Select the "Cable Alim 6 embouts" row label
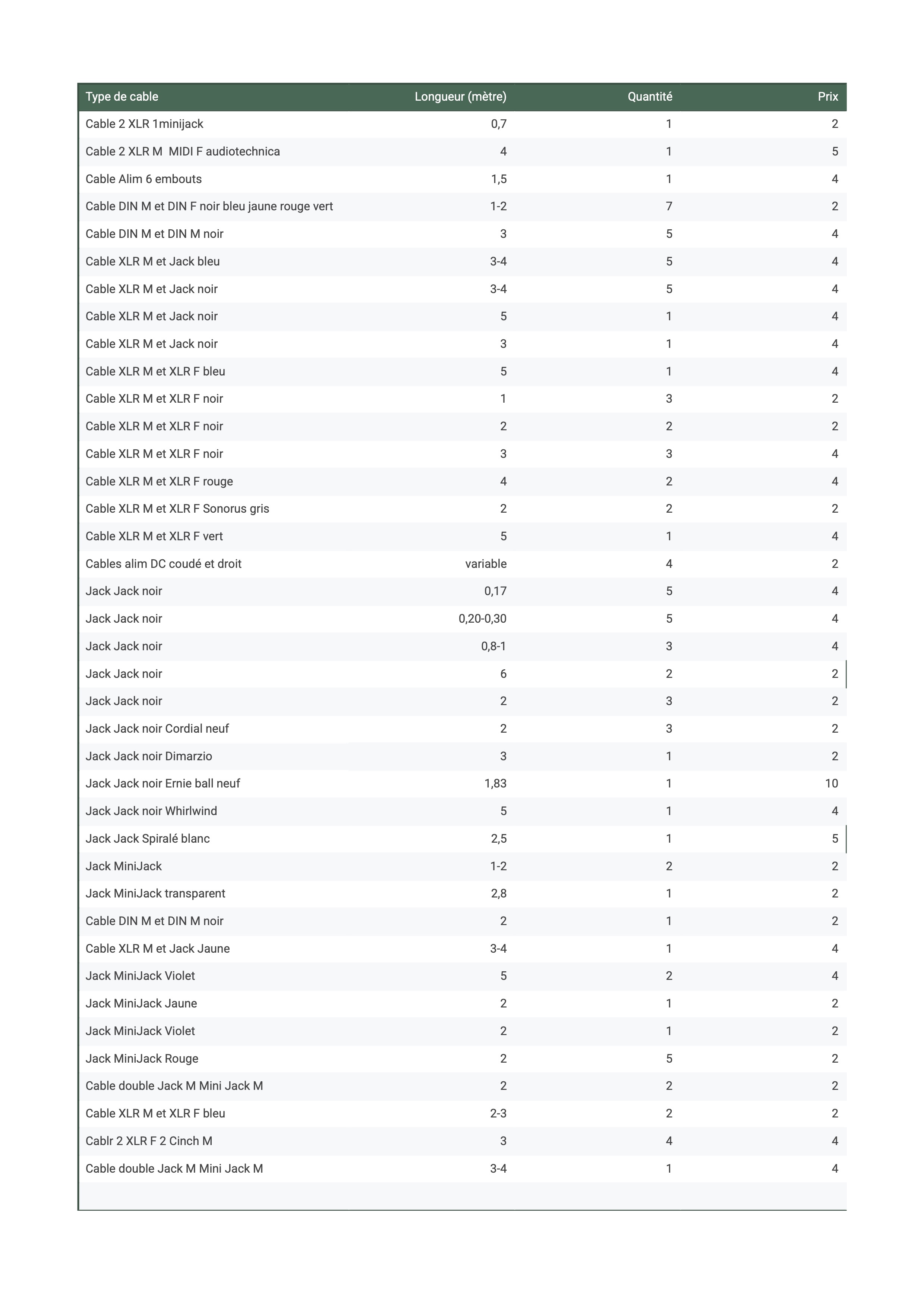Screen dimensions: 924x1308 [144, 179]
